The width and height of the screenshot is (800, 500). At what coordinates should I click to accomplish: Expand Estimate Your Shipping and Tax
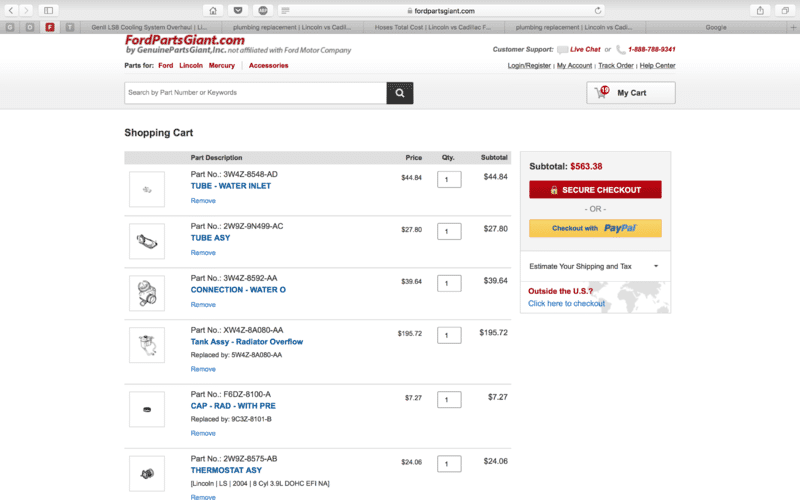click(595, 266)
